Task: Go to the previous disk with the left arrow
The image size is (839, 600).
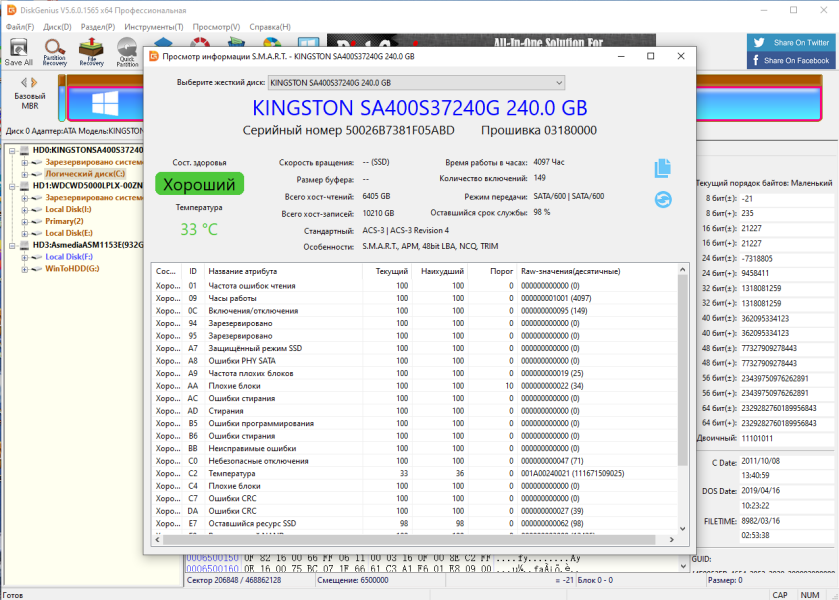Action: [24, 82]
